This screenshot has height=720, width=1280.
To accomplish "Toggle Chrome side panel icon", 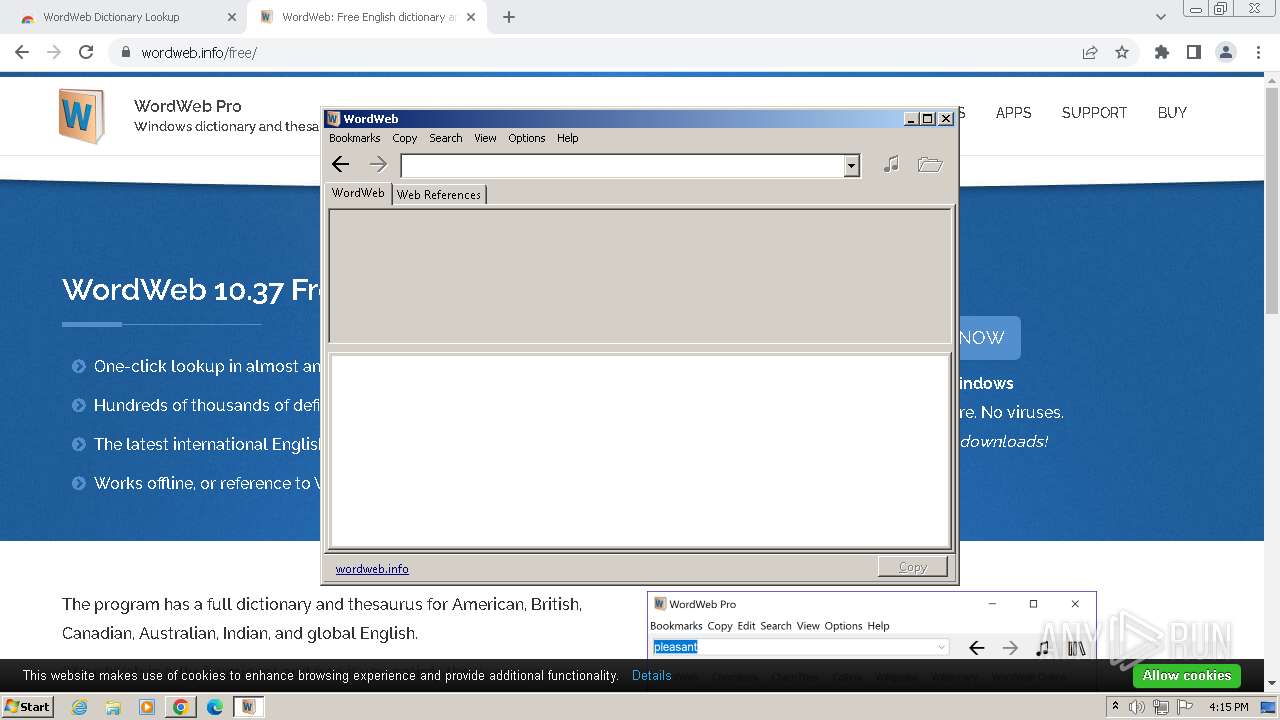I will 1194,52.
